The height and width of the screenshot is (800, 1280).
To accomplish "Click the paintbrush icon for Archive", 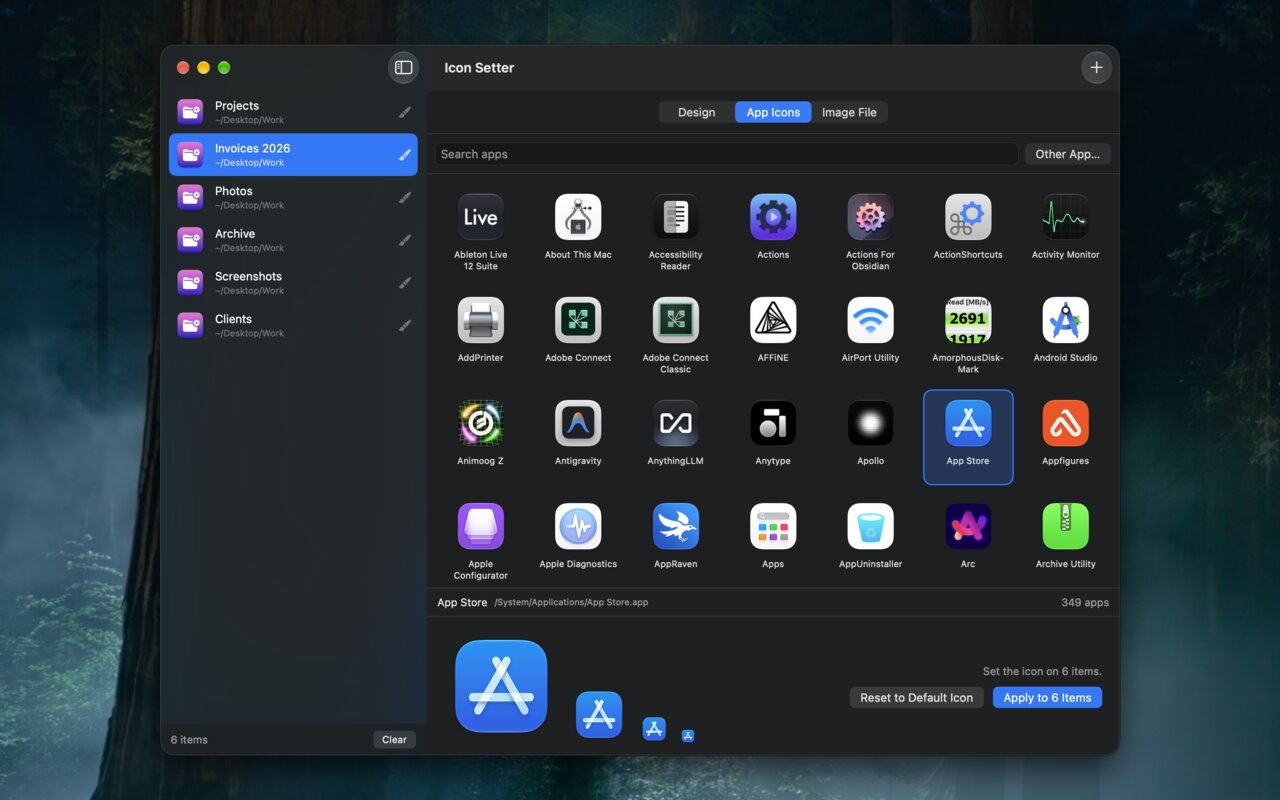I will coord(405,240).
